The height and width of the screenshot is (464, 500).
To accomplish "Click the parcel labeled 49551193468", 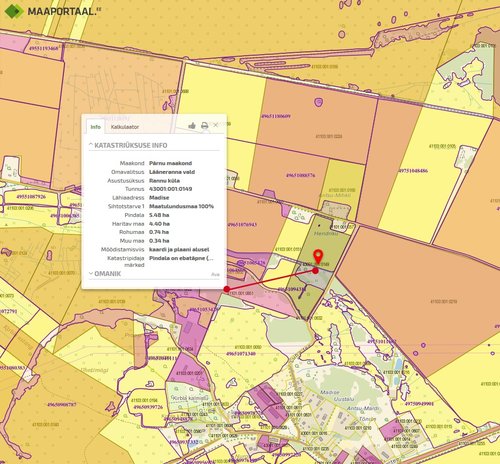I will coord(44,48).
